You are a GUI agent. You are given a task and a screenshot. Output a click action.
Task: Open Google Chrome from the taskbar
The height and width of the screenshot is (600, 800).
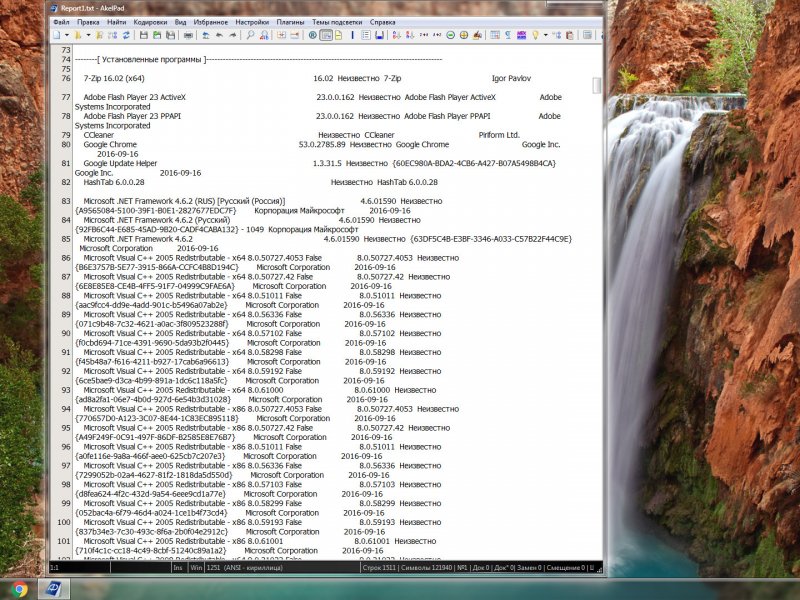point(19,589)
